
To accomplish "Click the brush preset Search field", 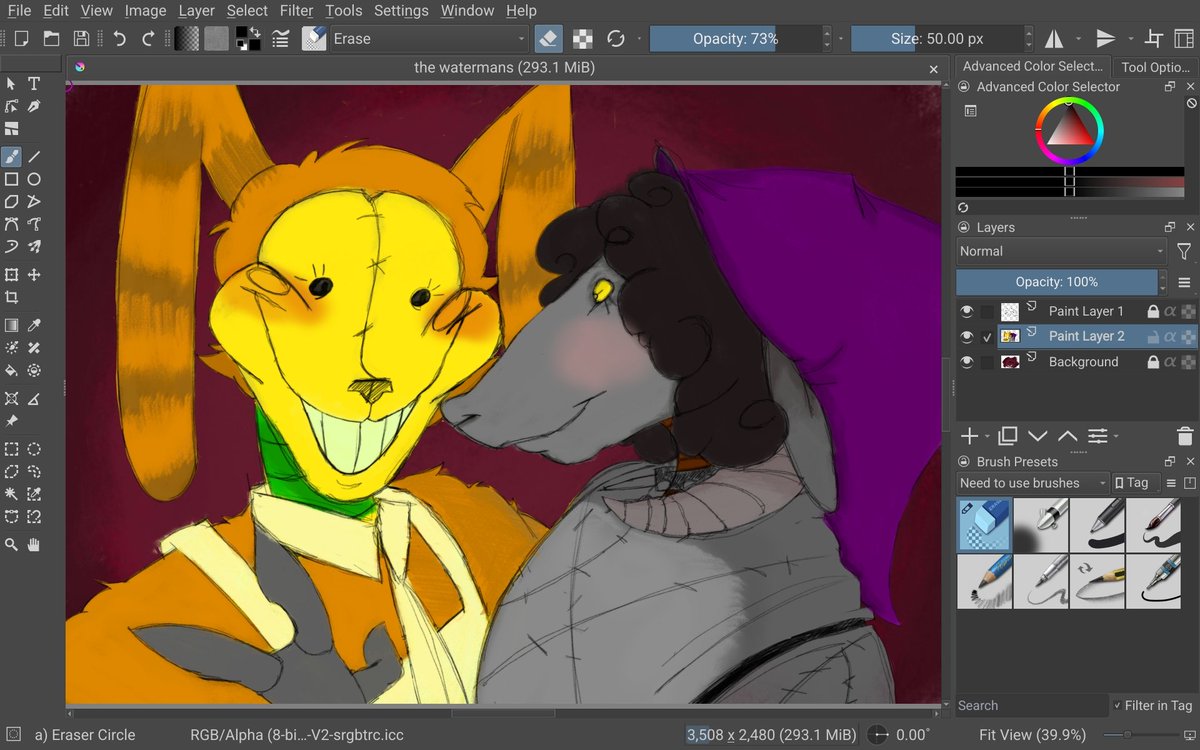I will (1032, 706).
